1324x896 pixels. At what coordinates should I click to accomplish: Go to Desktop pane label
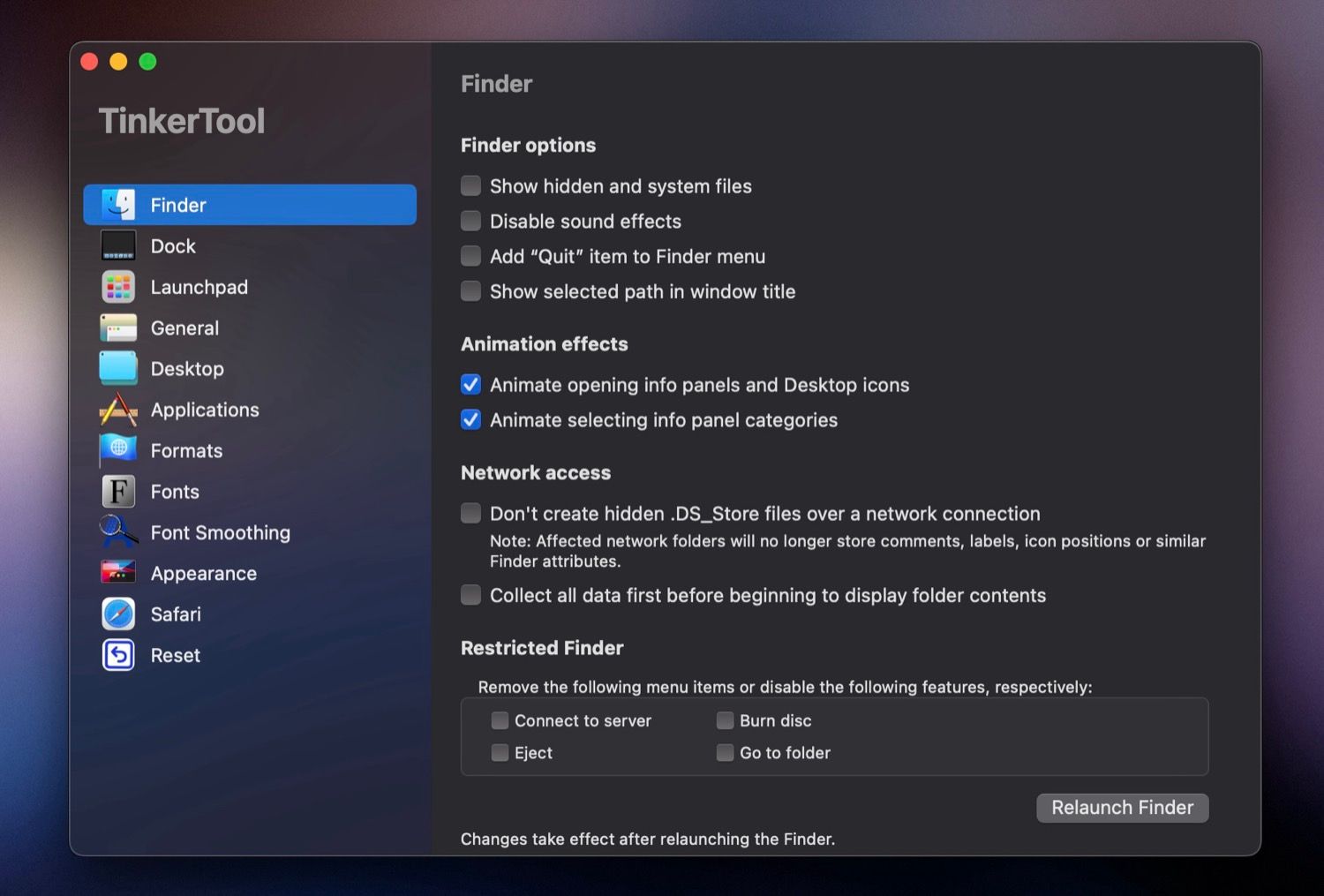pyautogui.click(x=187, y=369)
